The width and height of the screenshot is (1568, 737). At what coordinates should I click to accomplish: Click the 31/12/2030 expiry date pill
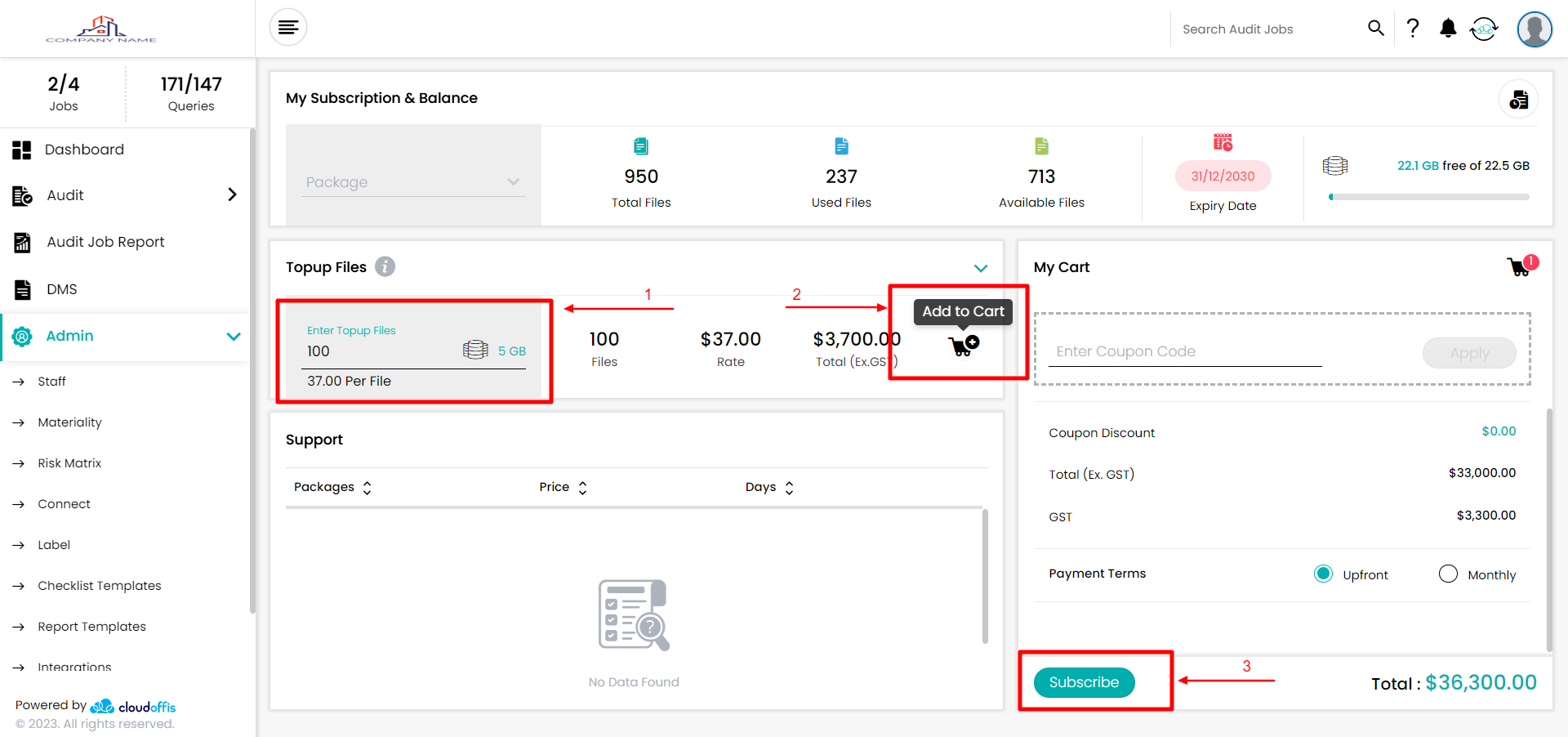click(x=1223, y=176)
